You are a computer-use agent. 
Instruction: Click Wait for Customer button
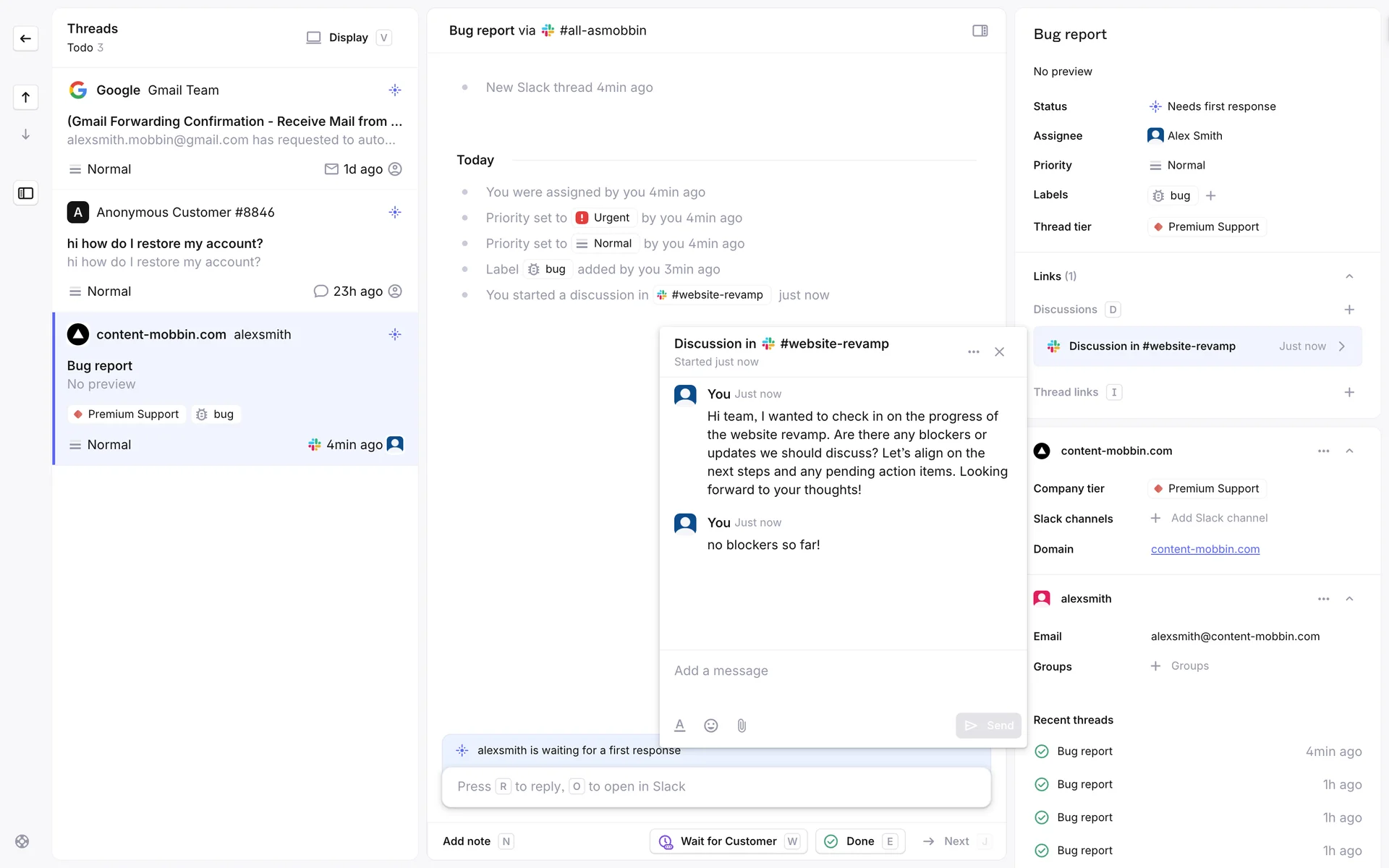pyautogui.click(x=728, y=841)
